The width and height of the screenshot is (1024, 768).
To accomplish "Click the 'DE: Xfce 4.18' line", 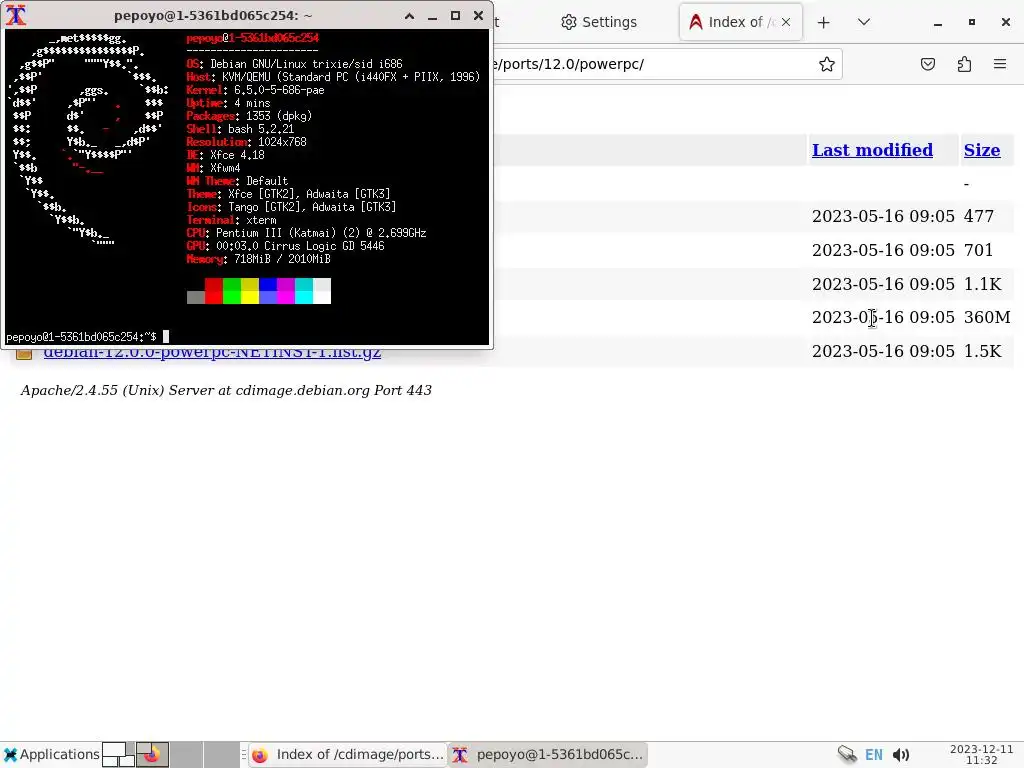I will [225, 155].
